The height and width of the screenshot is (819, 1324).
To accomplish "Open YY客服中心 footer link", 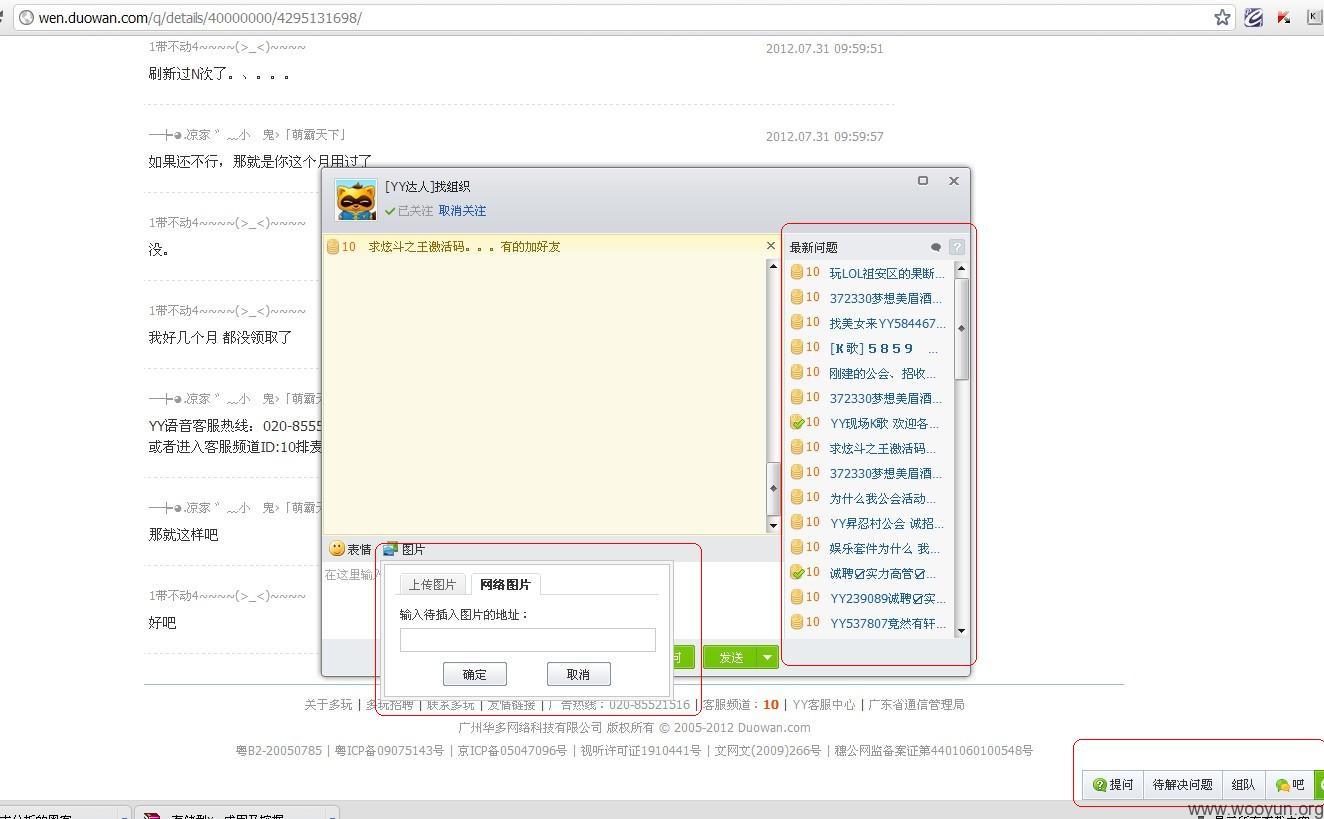I will click(x=823, y=705).
